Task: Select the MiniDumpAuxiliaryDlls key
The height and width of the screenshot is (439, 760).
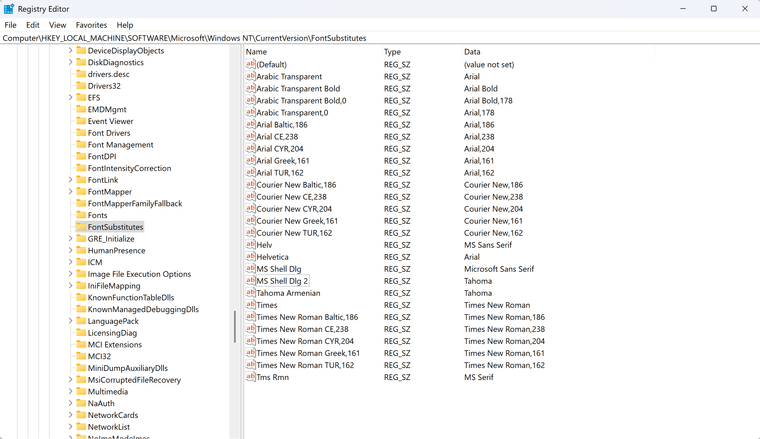Action: tap(127, 368)
